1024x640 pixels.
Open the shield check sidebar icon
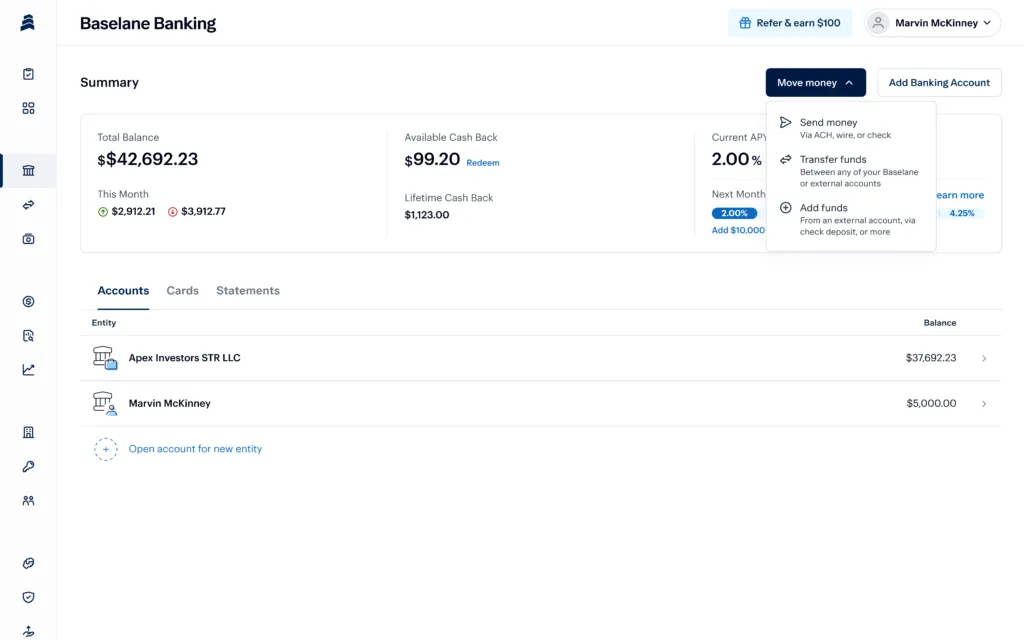pyautogui.click(x=28, y=597)
